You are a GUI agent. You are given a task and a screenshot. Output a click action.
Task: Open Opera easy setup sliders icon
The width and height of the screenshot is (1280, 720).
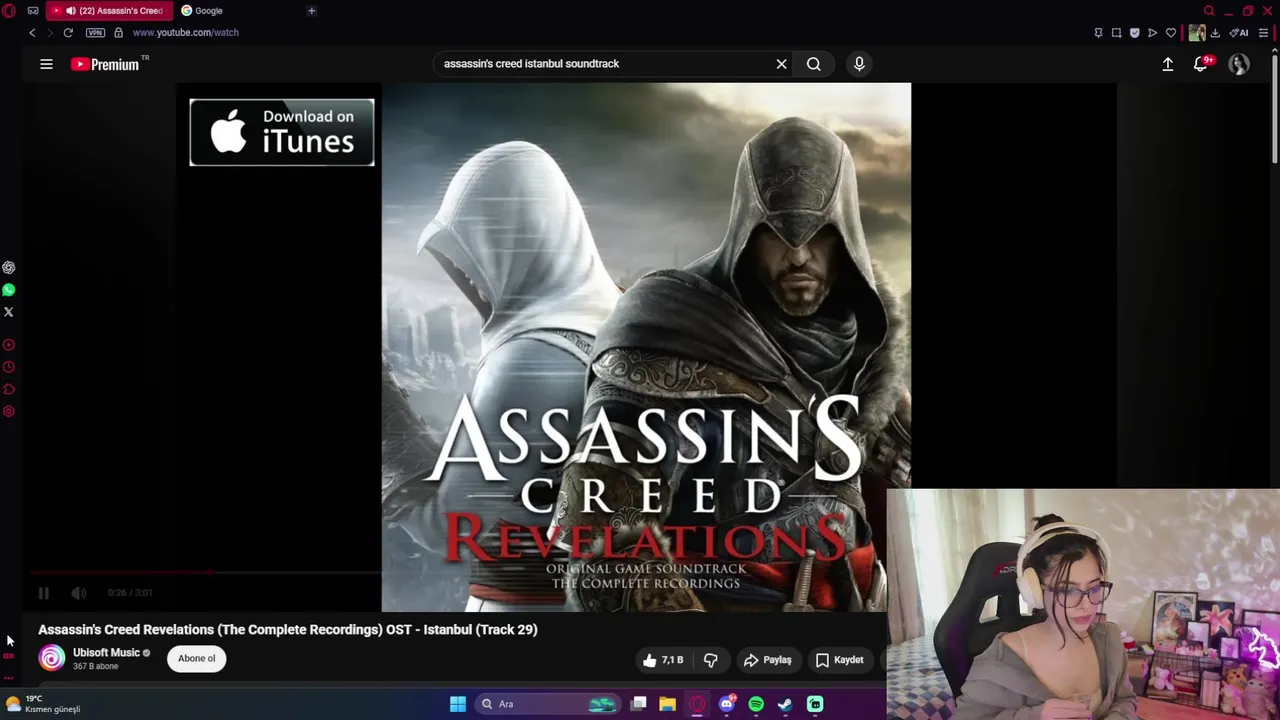(1263, 33)
